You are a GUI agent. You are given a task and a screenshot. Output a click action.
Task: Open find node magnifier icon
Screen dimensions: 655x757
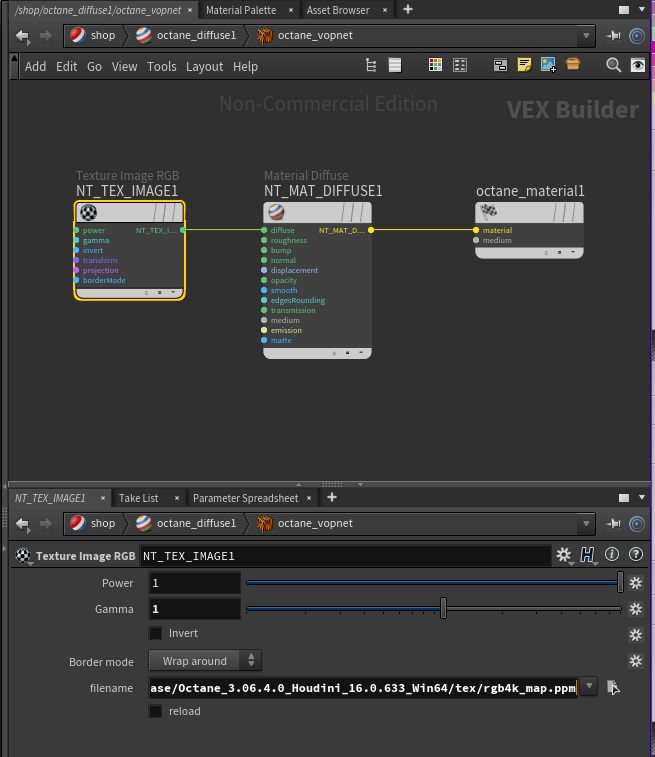(613, 65)
